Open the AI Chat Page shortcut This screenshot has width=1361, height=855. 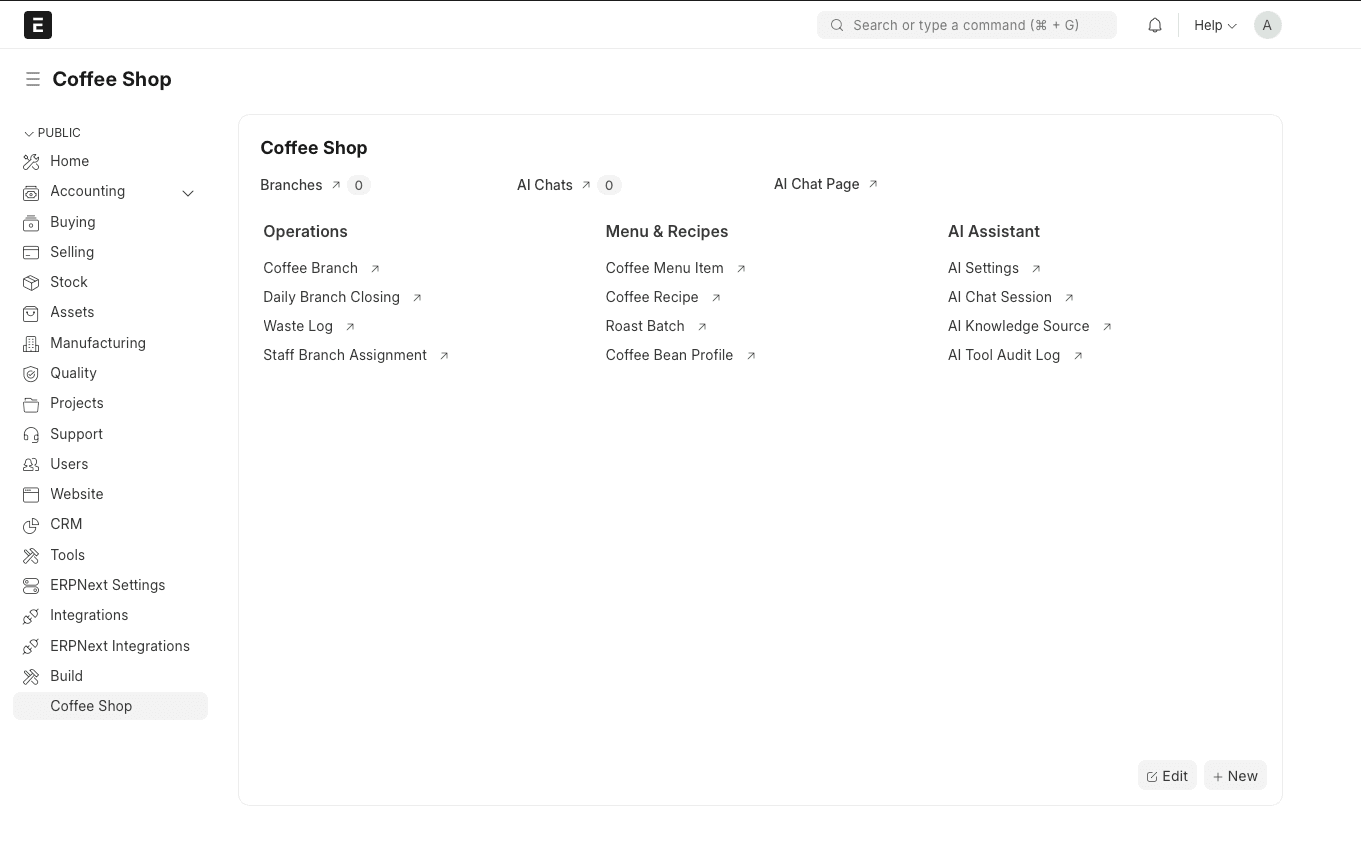817,184
